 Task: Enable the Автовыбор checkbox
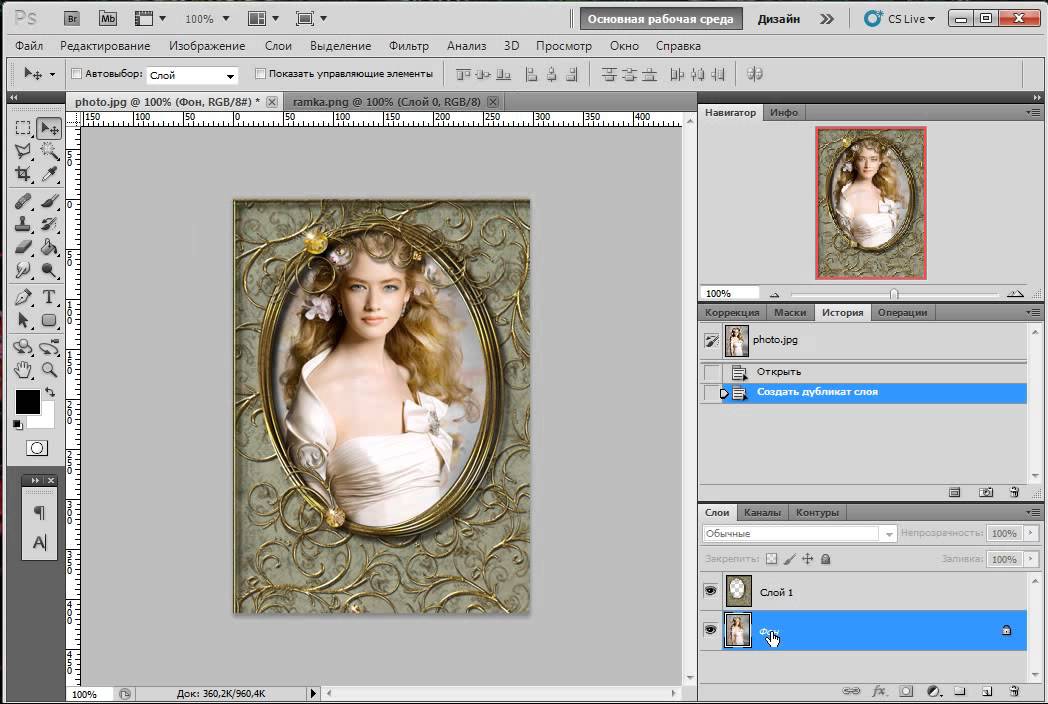point(76,74)
